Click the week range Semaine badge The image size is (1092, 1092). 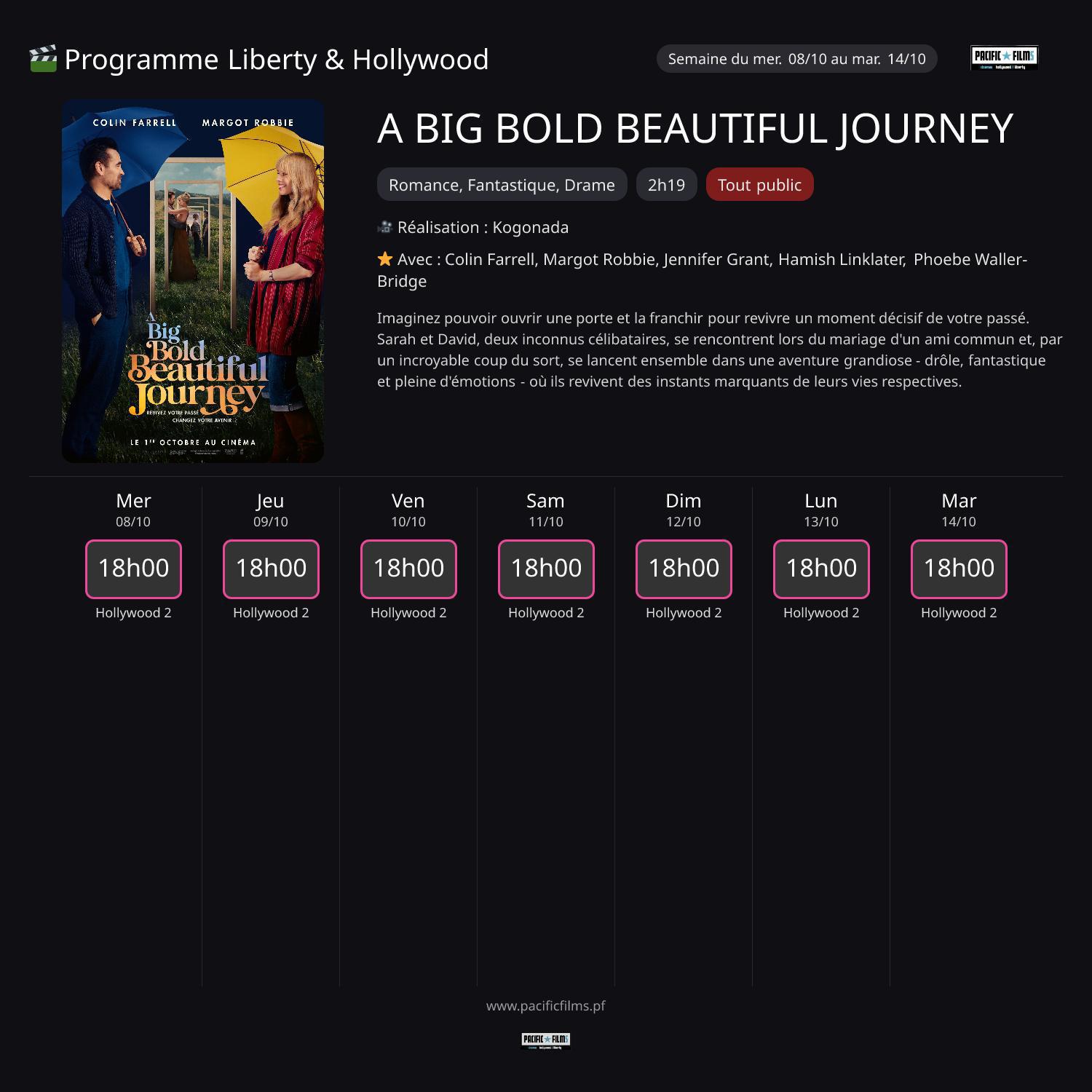[796, 59]
